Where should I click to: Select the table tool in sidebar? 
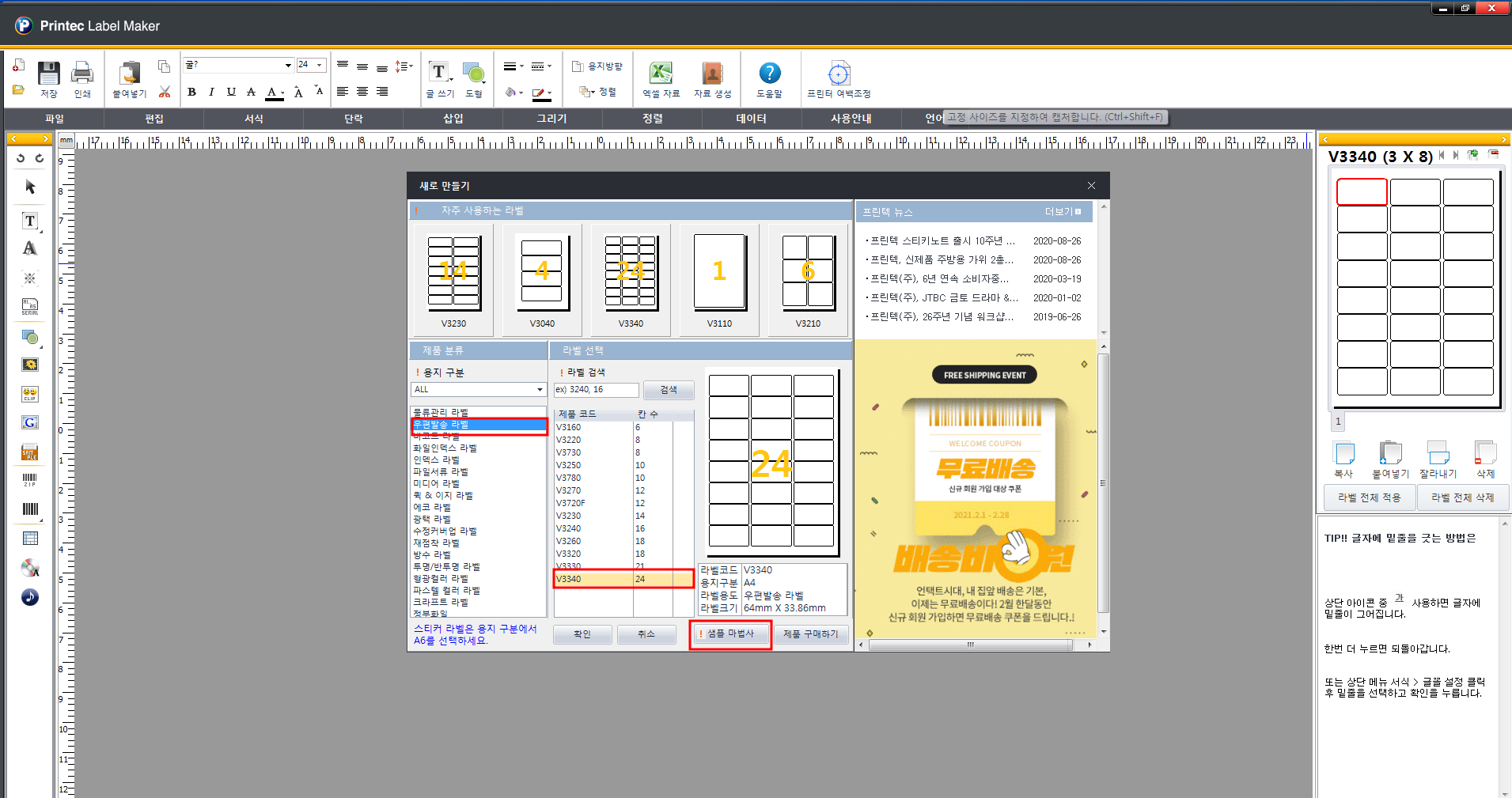pyautogui.click(x=30, y=539)
